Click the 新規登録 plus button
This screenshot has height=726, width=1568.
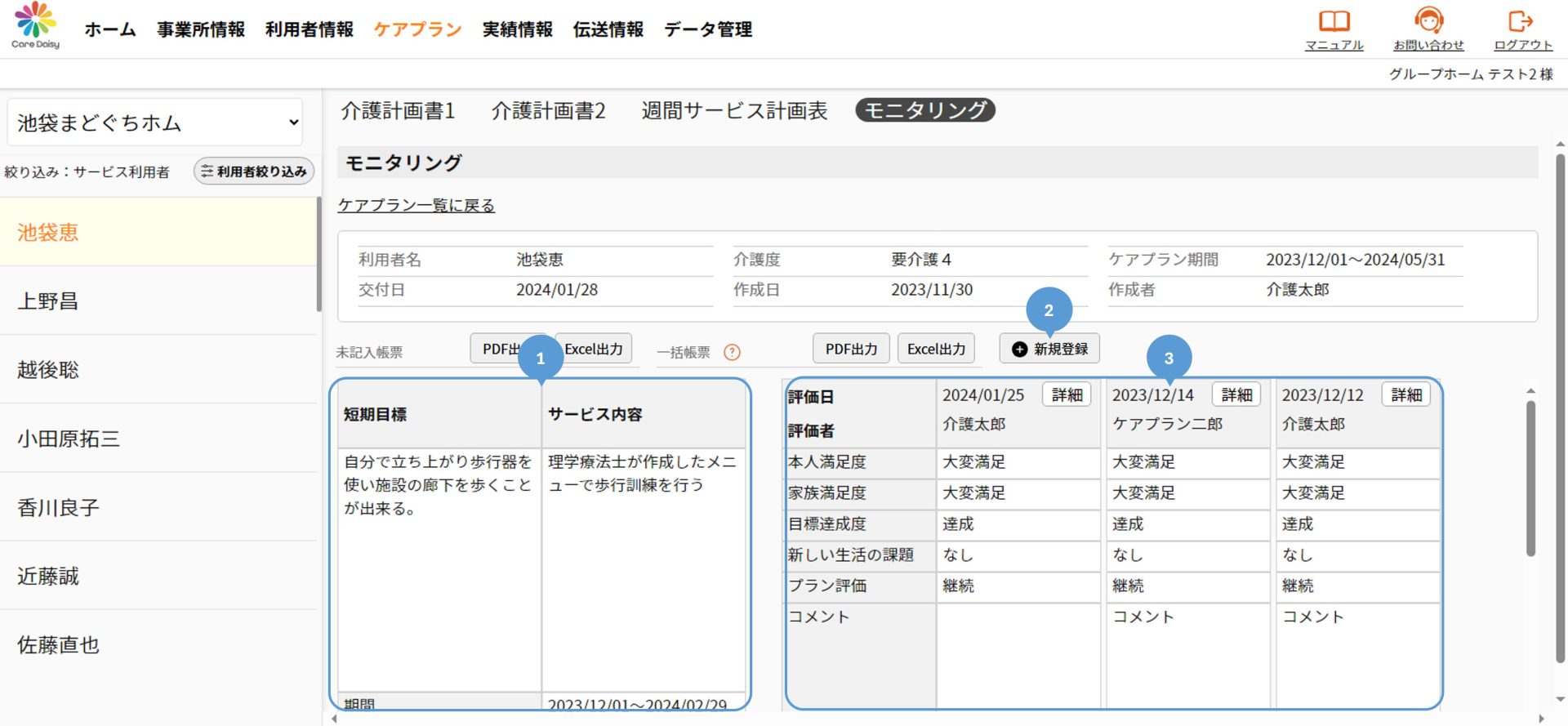(1049, 349)
